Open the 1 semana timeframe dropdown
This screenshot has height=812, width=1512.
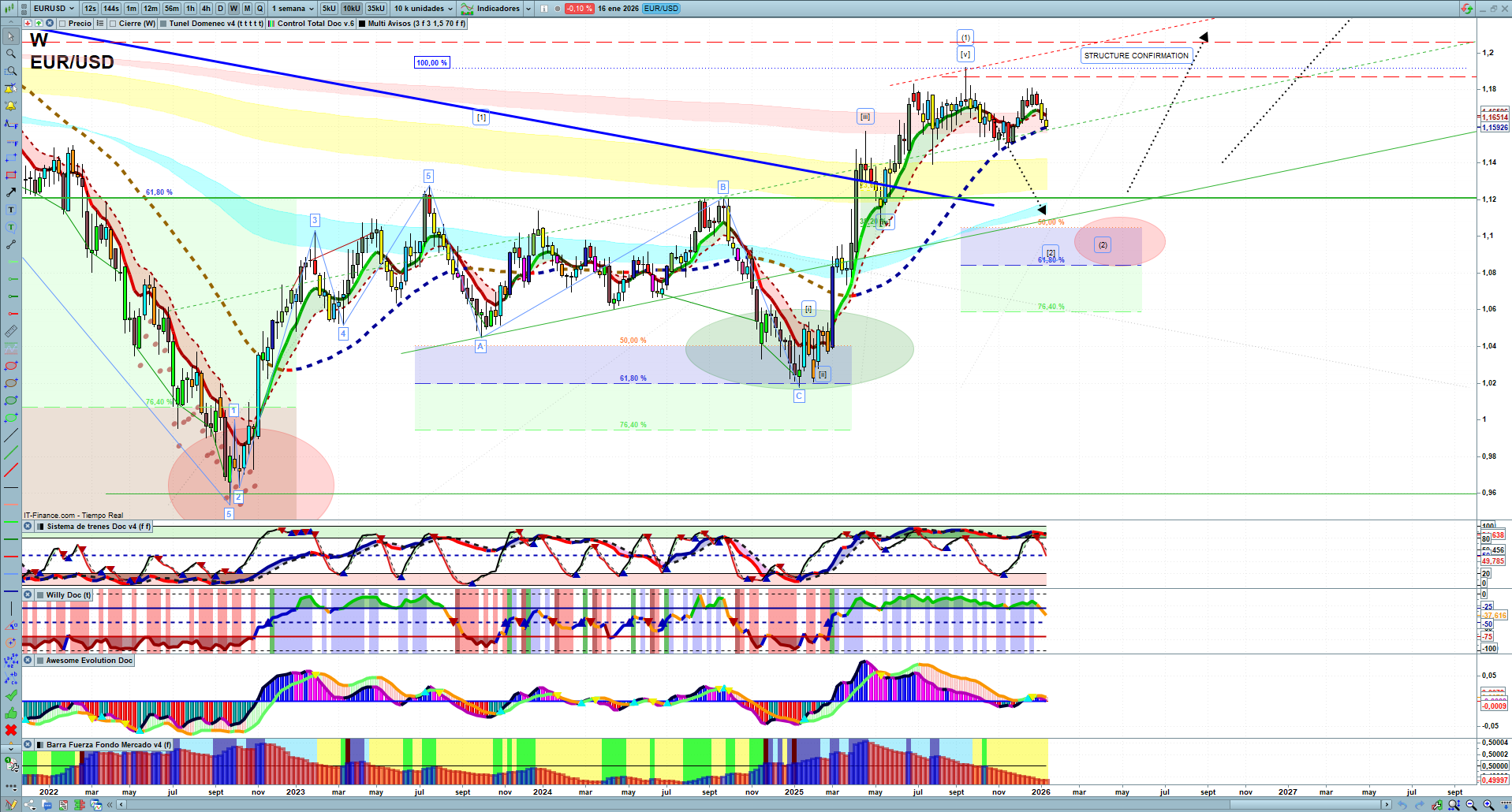click(293, 9)
